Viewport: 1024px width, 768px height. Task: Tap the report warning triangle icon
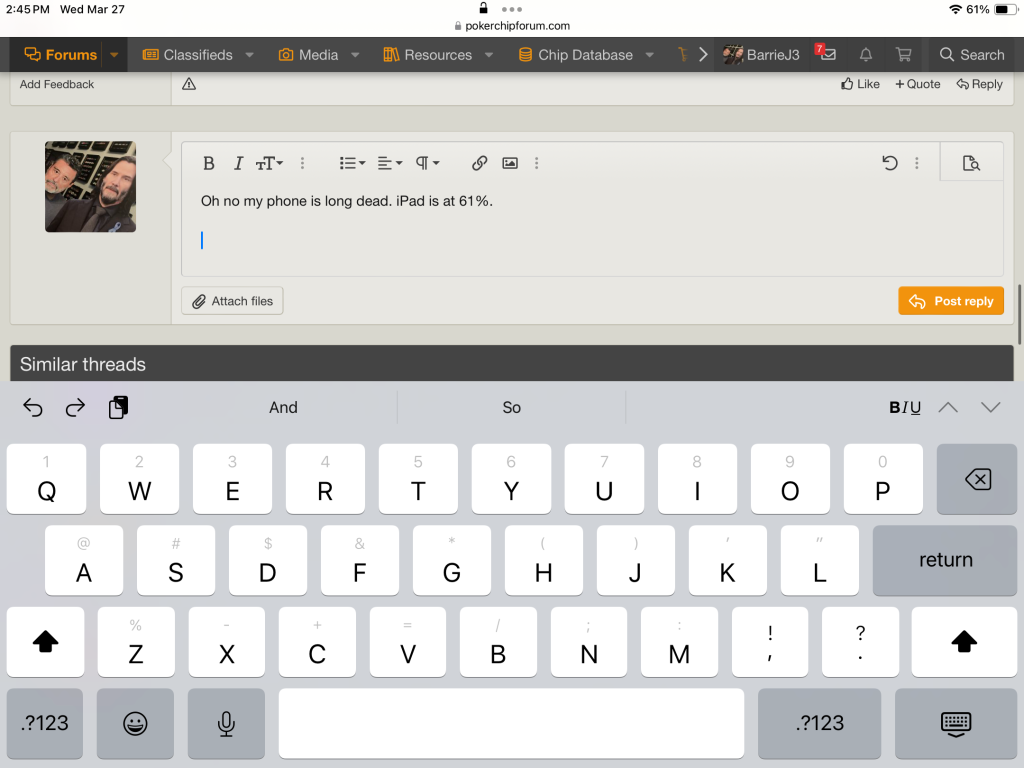point(189,84)
